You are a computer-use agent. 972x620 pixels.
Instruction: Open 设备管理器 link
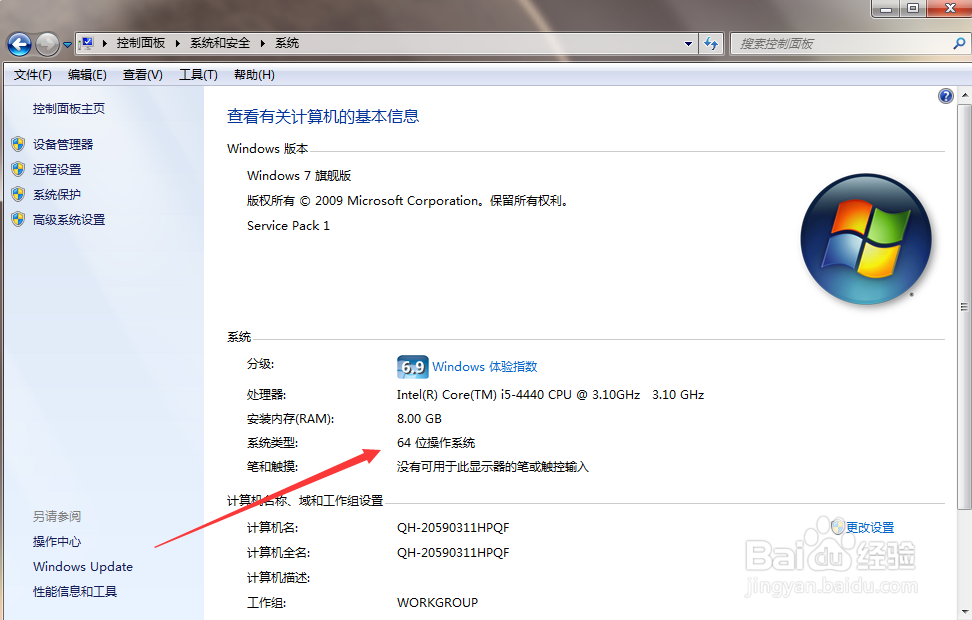[x=63, y=144]
